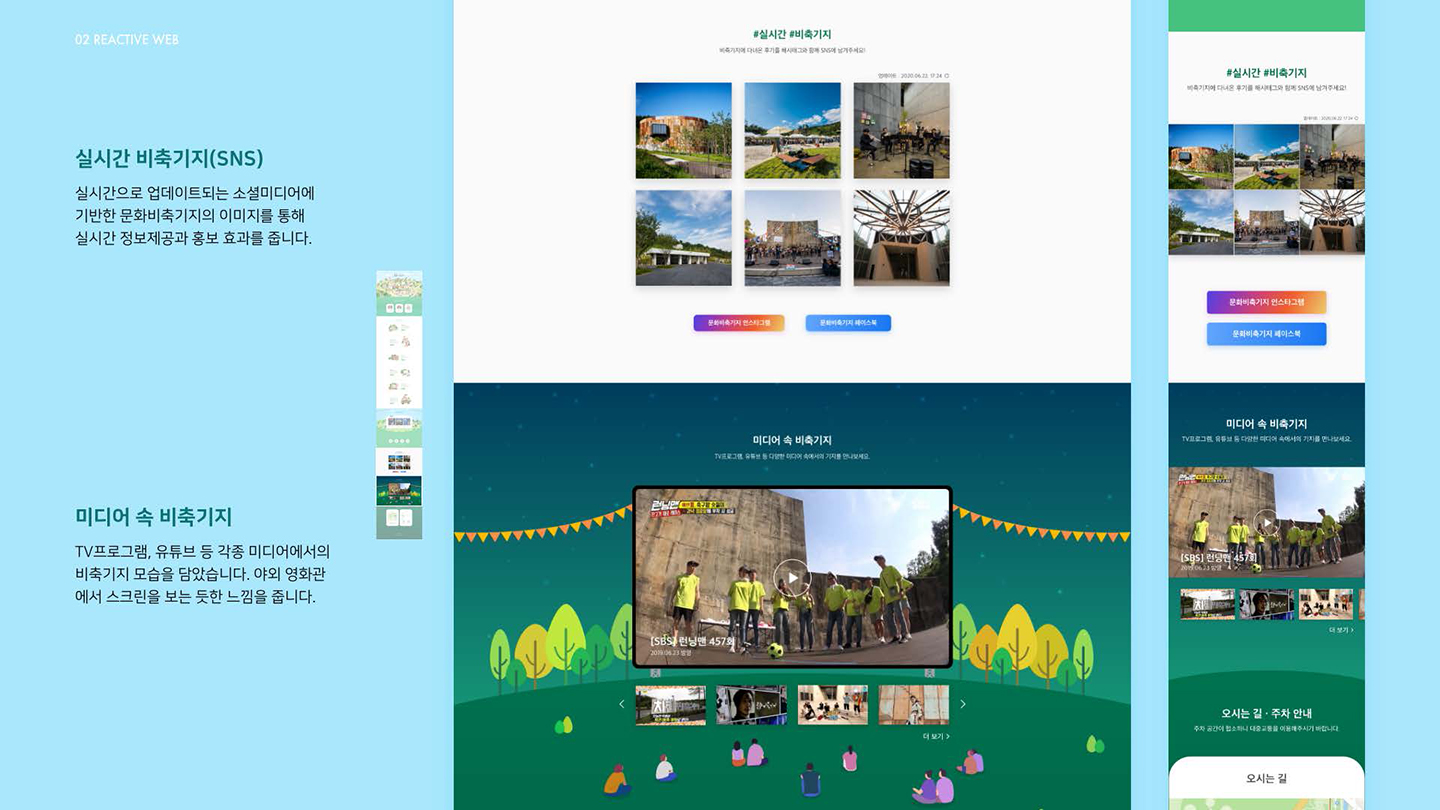Click the carousel previous arrow
The width and height of the screenshot is (1440, 810).
[621, 704]
